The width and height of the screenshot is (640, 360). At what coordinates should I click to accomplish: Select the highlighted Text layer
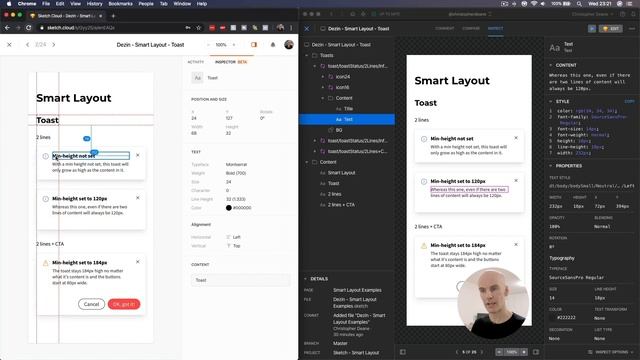(347, 119)
